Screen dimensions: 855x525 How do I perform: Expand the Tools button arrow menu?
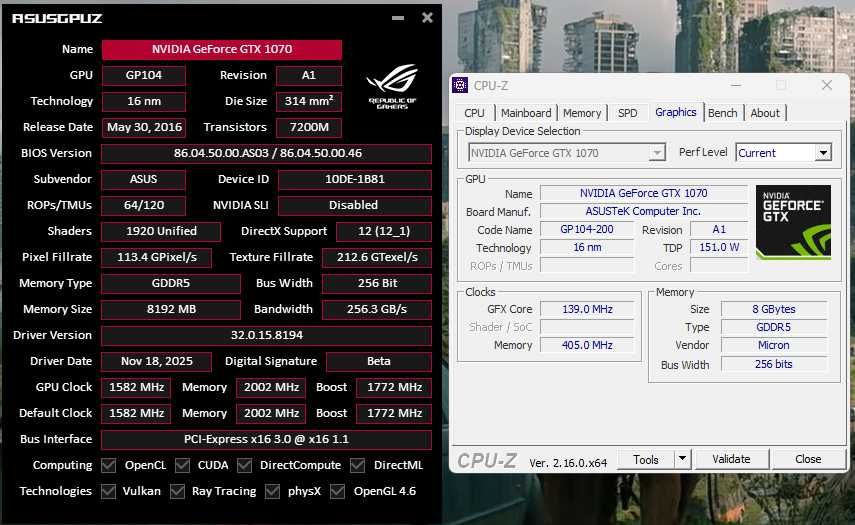tap(682, 459)
